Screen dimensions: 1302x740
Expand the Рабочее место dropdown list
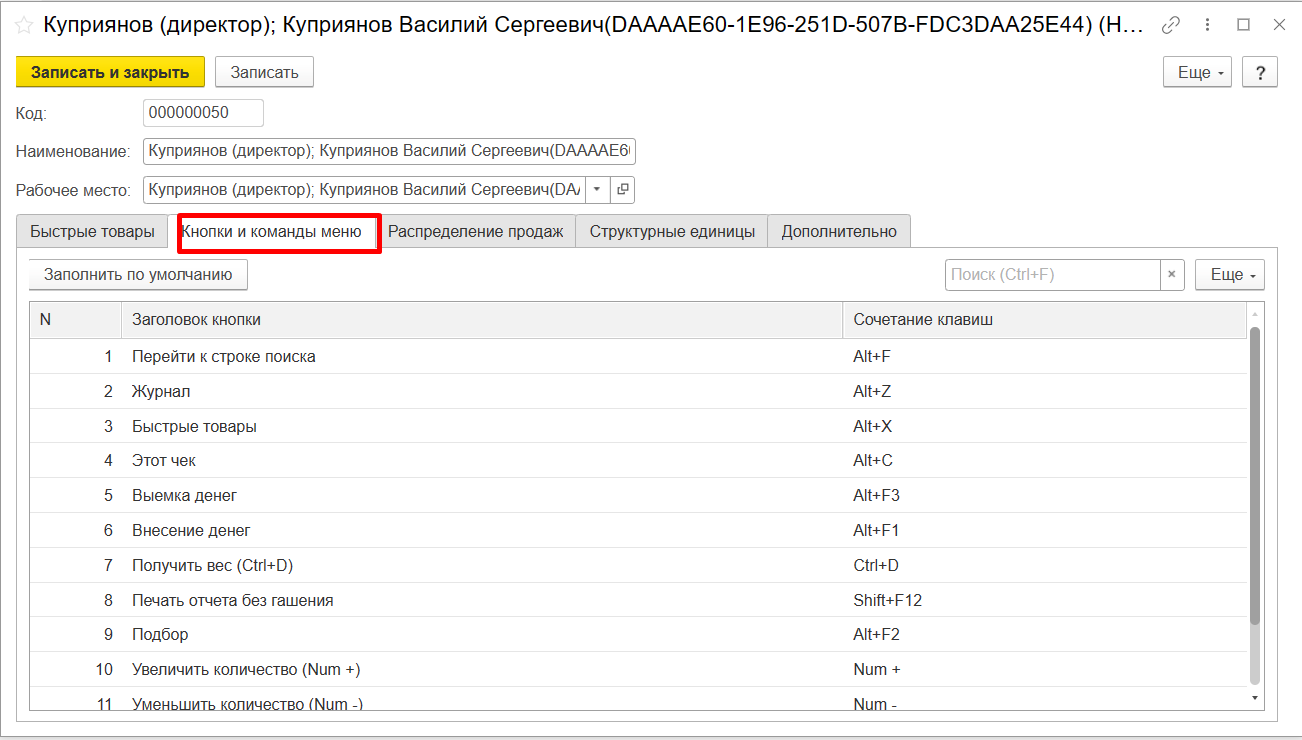pyautogui.click(x=597, y=189)
